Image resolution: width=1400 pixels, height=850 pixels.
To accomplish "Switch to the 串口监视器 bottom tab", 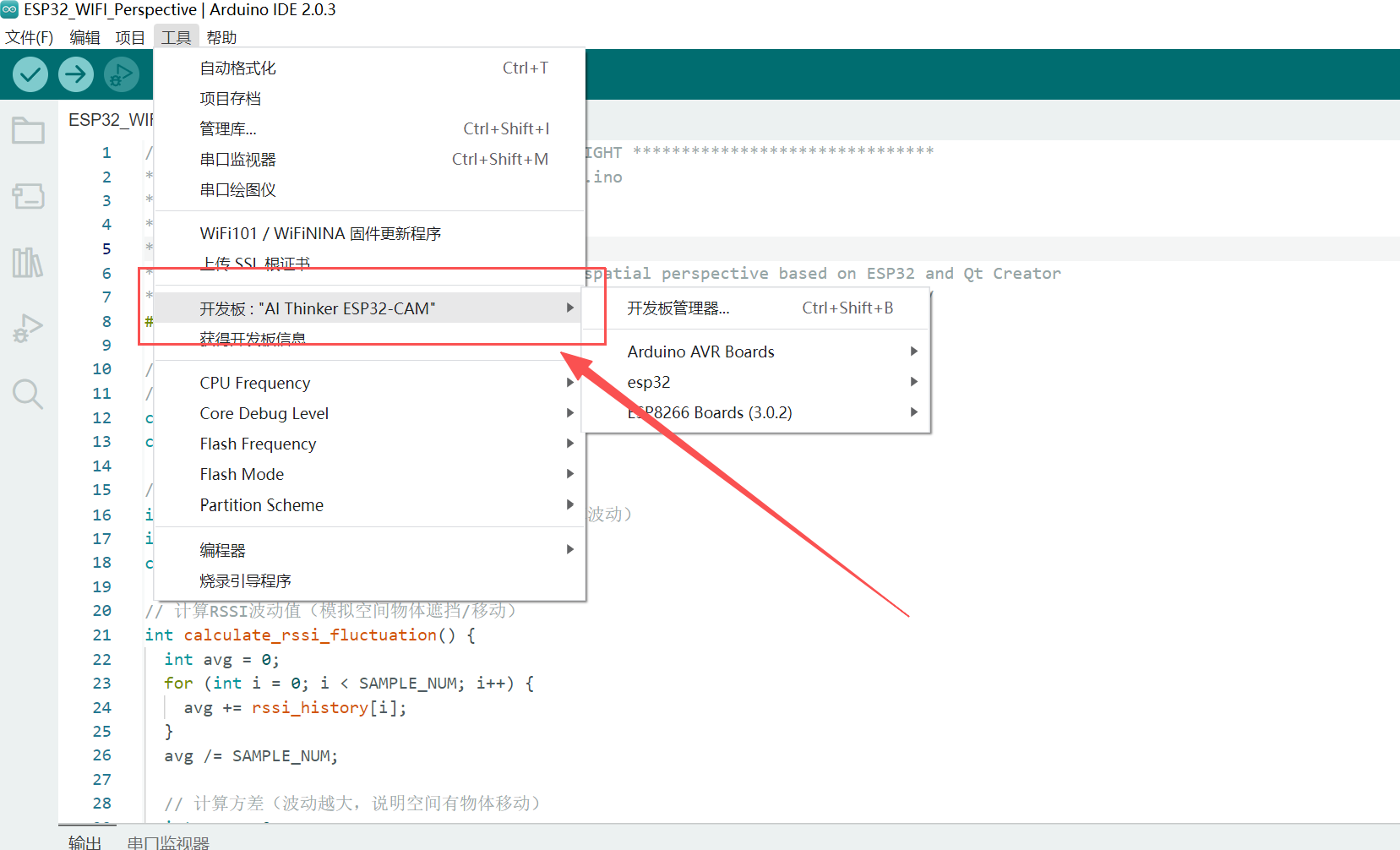I will click(x=168, y=842).
